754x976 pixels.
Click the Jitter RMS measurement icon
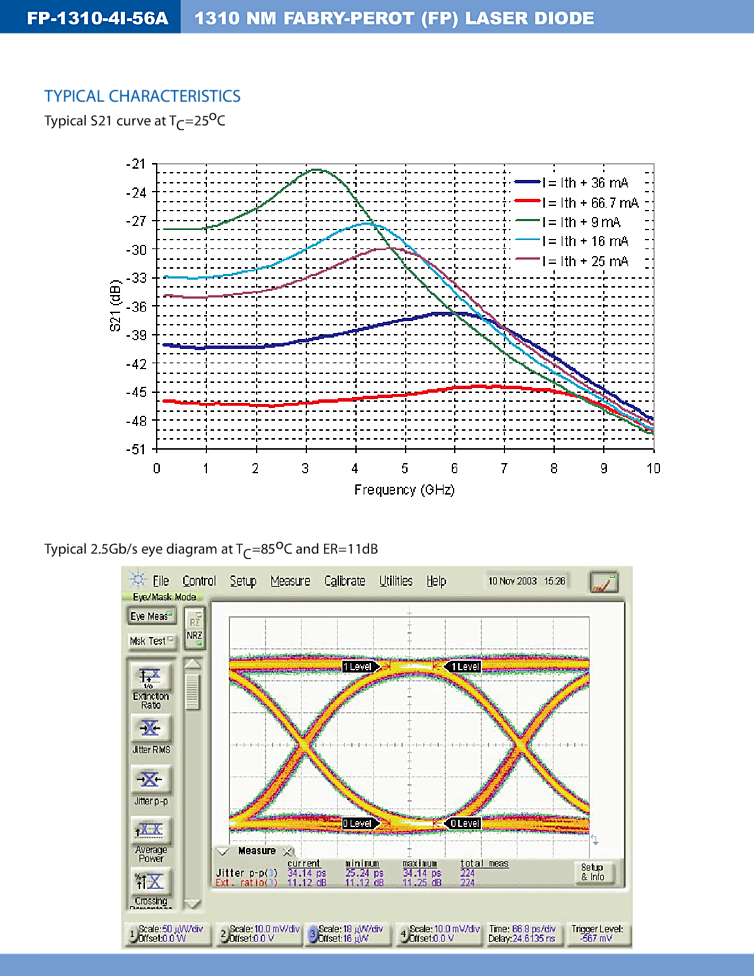[150, 729]
